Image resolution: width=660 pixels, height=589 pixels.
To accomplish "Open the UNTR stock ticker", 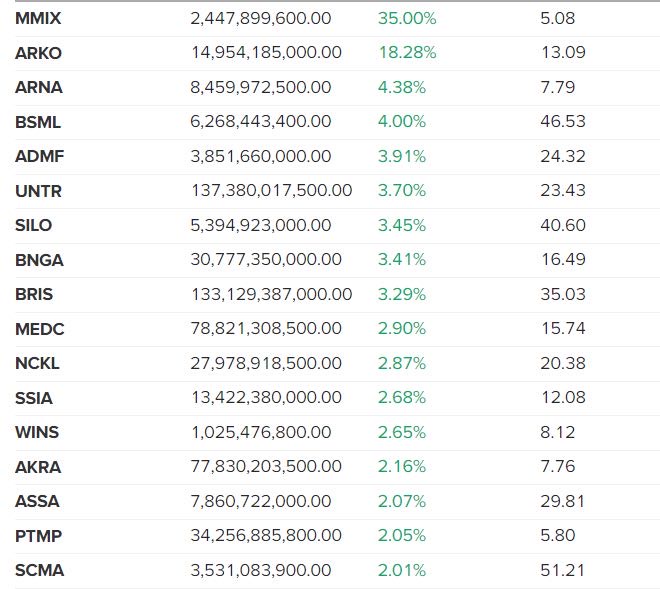I will [38, 191].
